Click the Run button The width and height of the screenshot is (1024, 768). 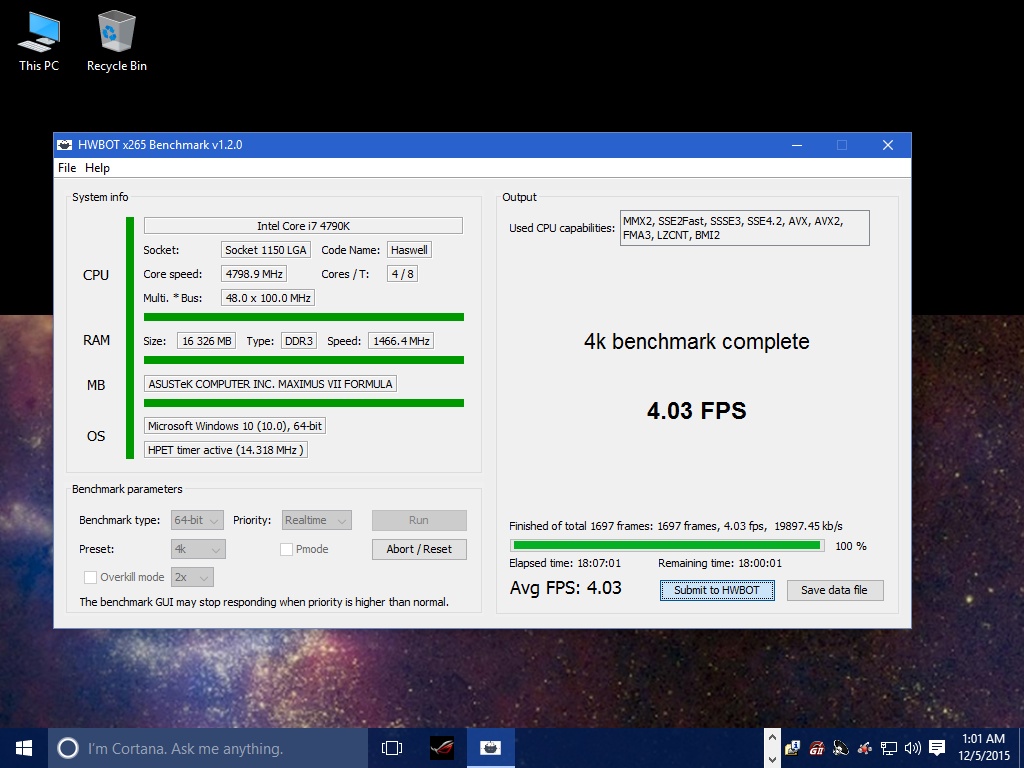point(419,520)
